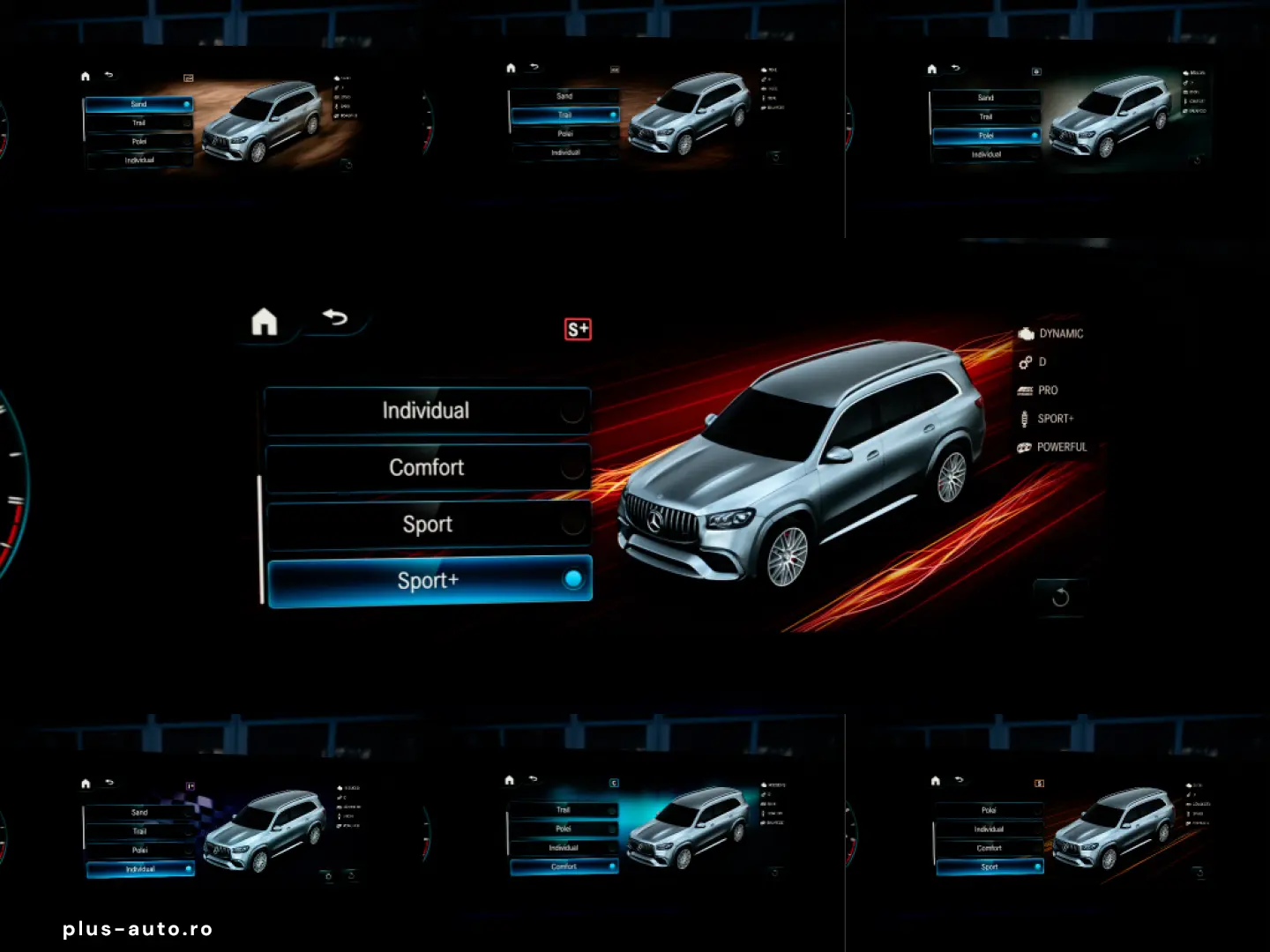Tap the red S+ drive mode indicator
Screen dimensions: 1270x952
[x=578, y=330]
